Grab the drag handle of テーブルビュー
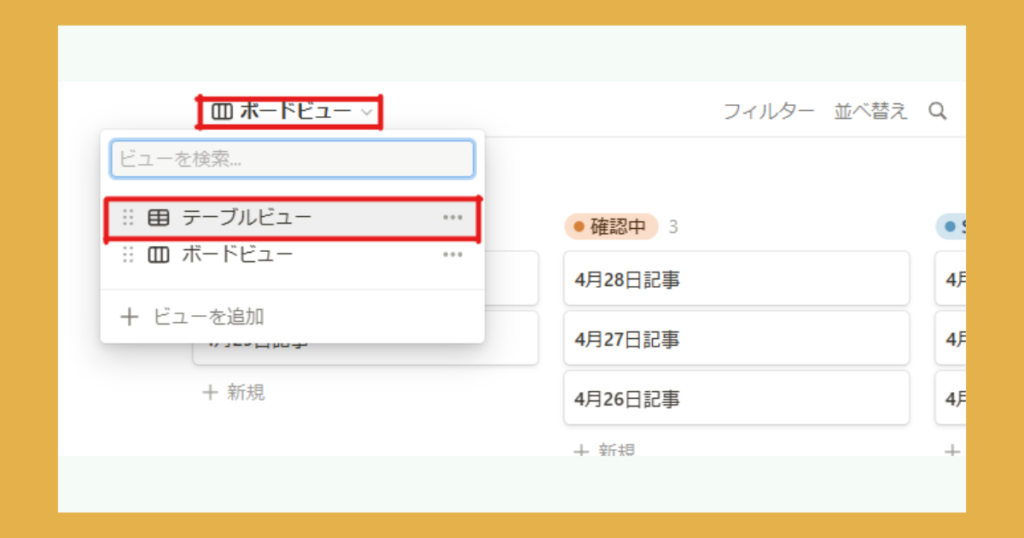Image resolution: width=1024 pixels, height=538 pixels. (x=127, y=218)
